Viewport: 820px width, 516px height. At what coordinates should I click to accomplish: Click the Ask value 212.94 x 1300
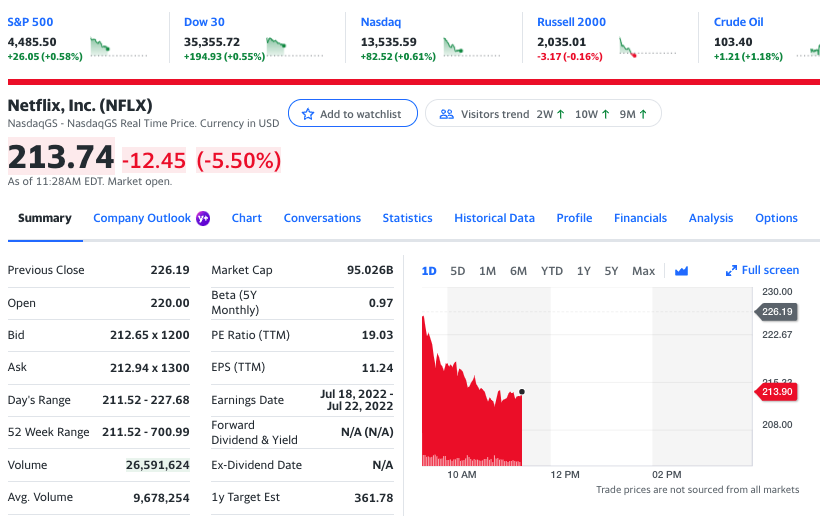point(150,368)
